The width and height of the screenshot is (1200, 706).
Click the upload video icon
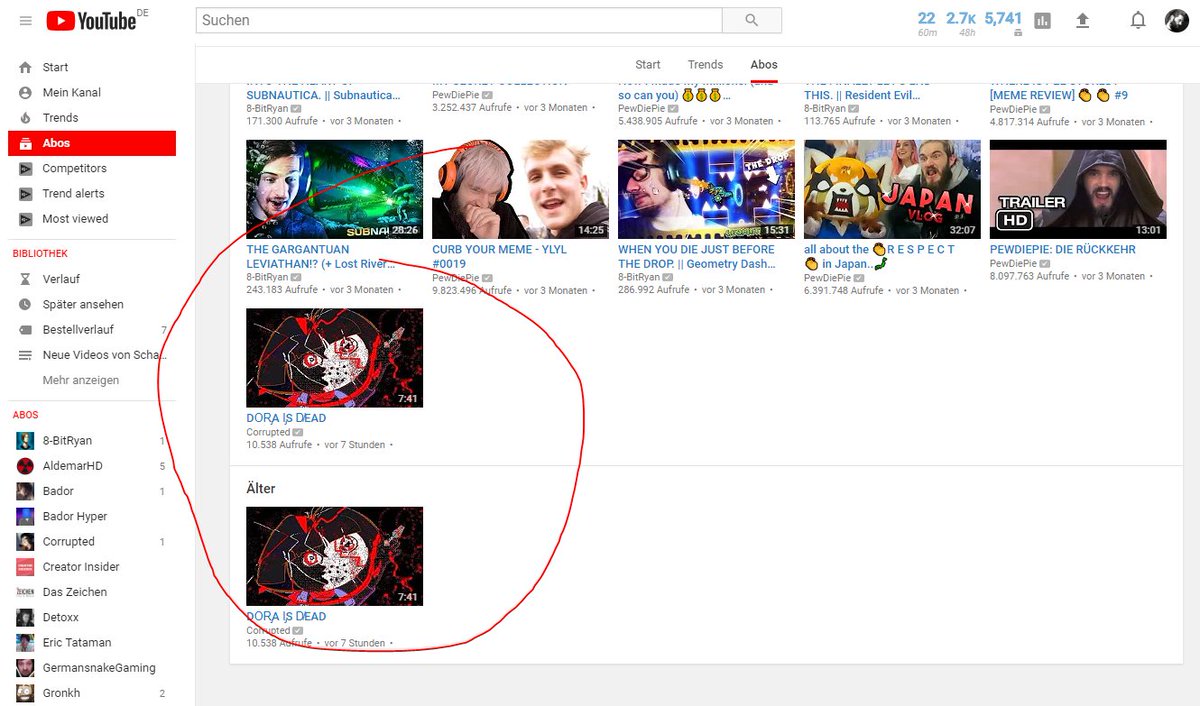[1082, 20]
